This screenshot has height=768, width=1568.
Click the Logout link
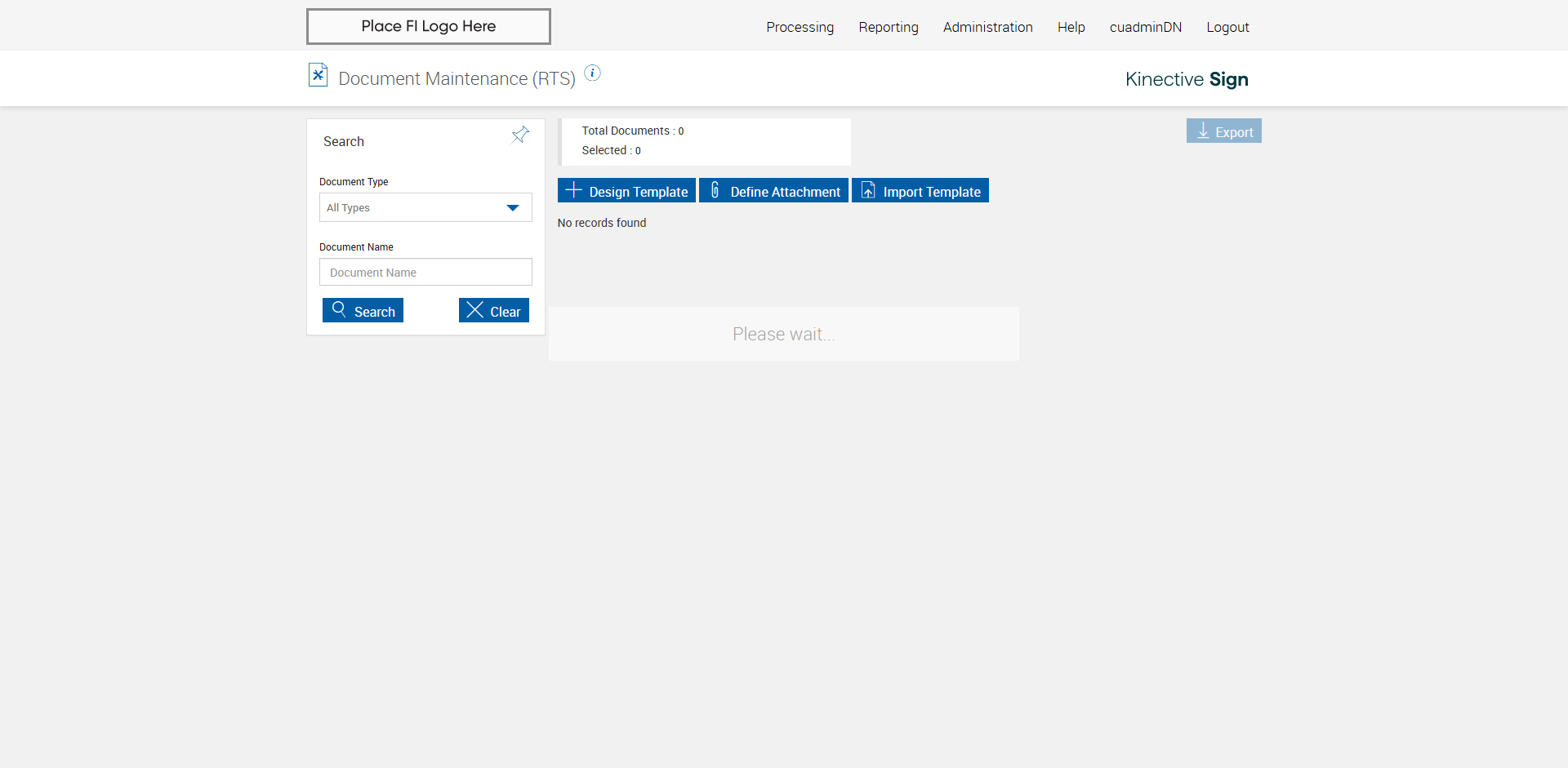(1228, 27)
